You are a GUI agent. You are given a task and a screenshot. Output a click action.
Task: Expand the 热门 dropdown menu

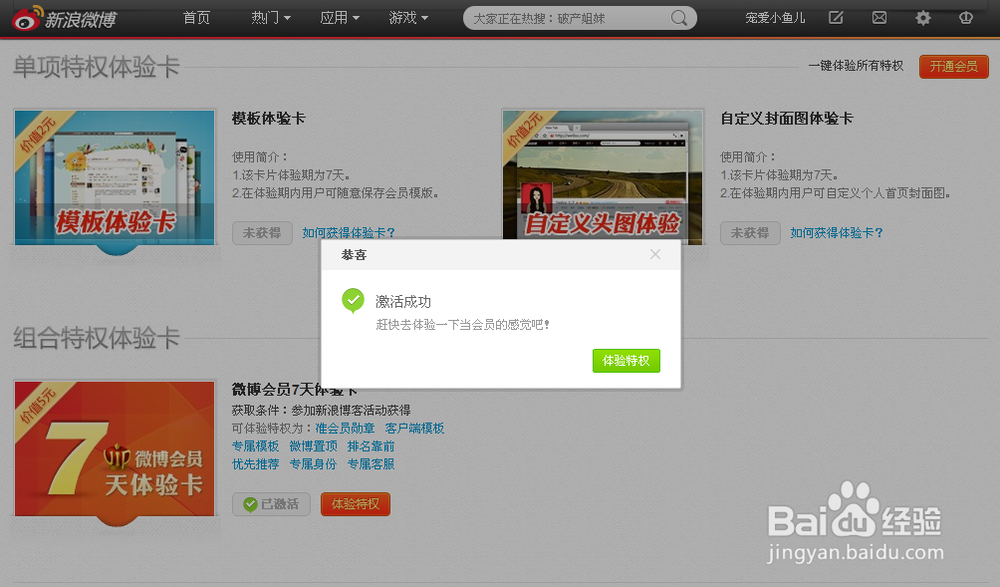click(x=270, y=18)
